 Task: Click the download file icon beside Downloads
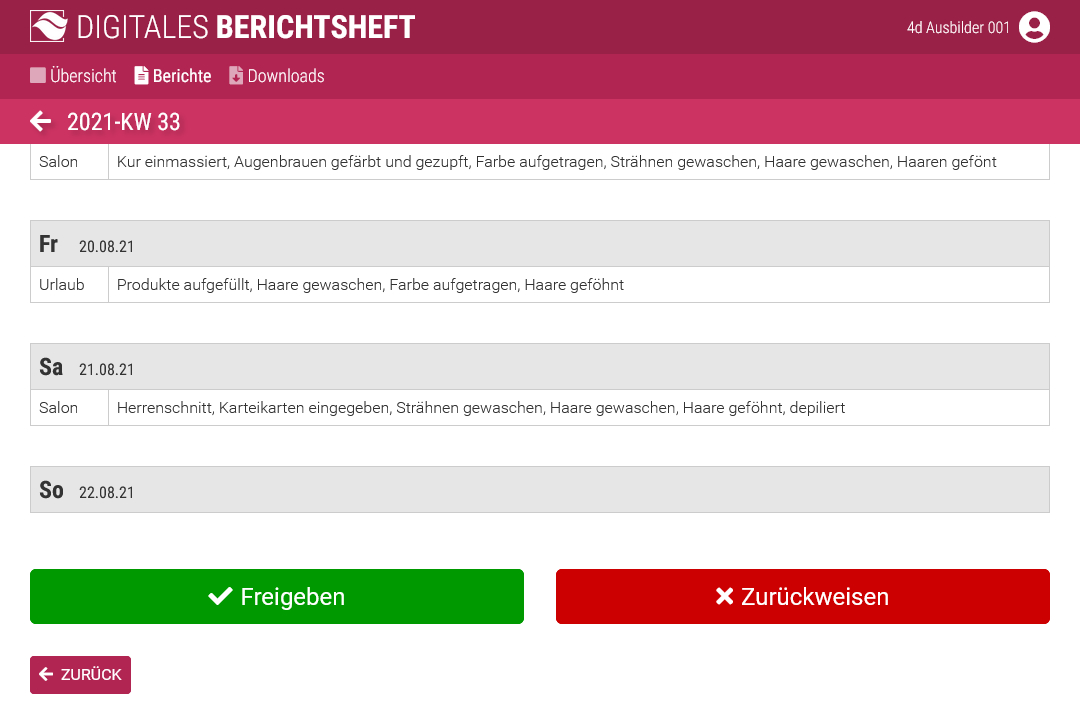click(x=236, y=76)
